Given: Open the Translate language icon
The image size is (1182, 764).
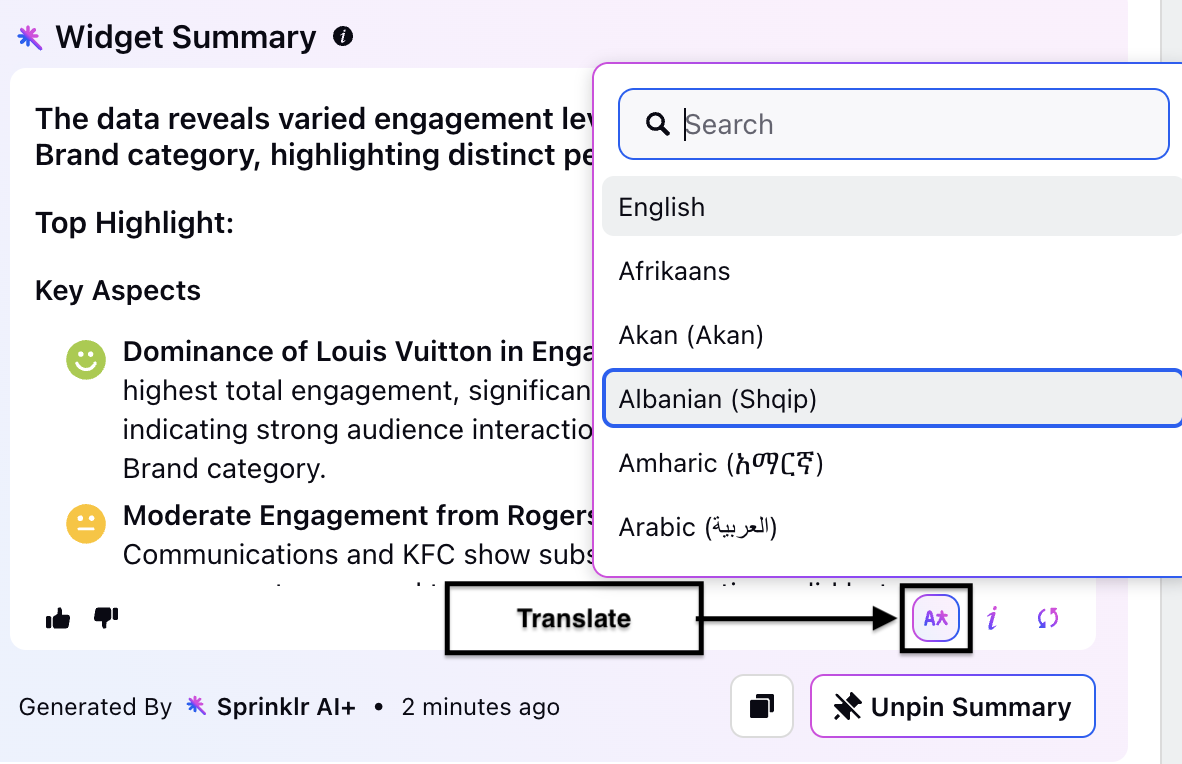Looking at the screenshot, I should 935,618.
